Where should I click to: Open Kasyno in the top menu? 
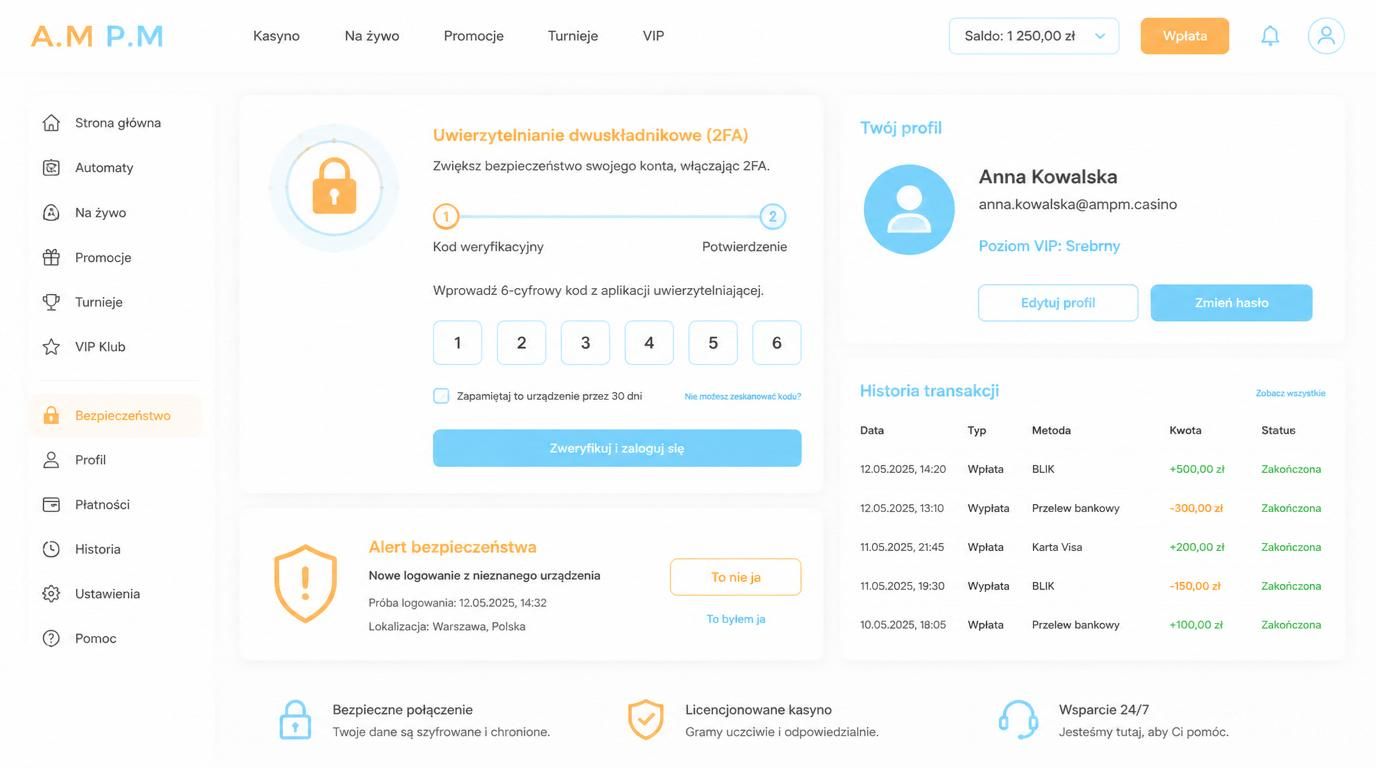276,36
